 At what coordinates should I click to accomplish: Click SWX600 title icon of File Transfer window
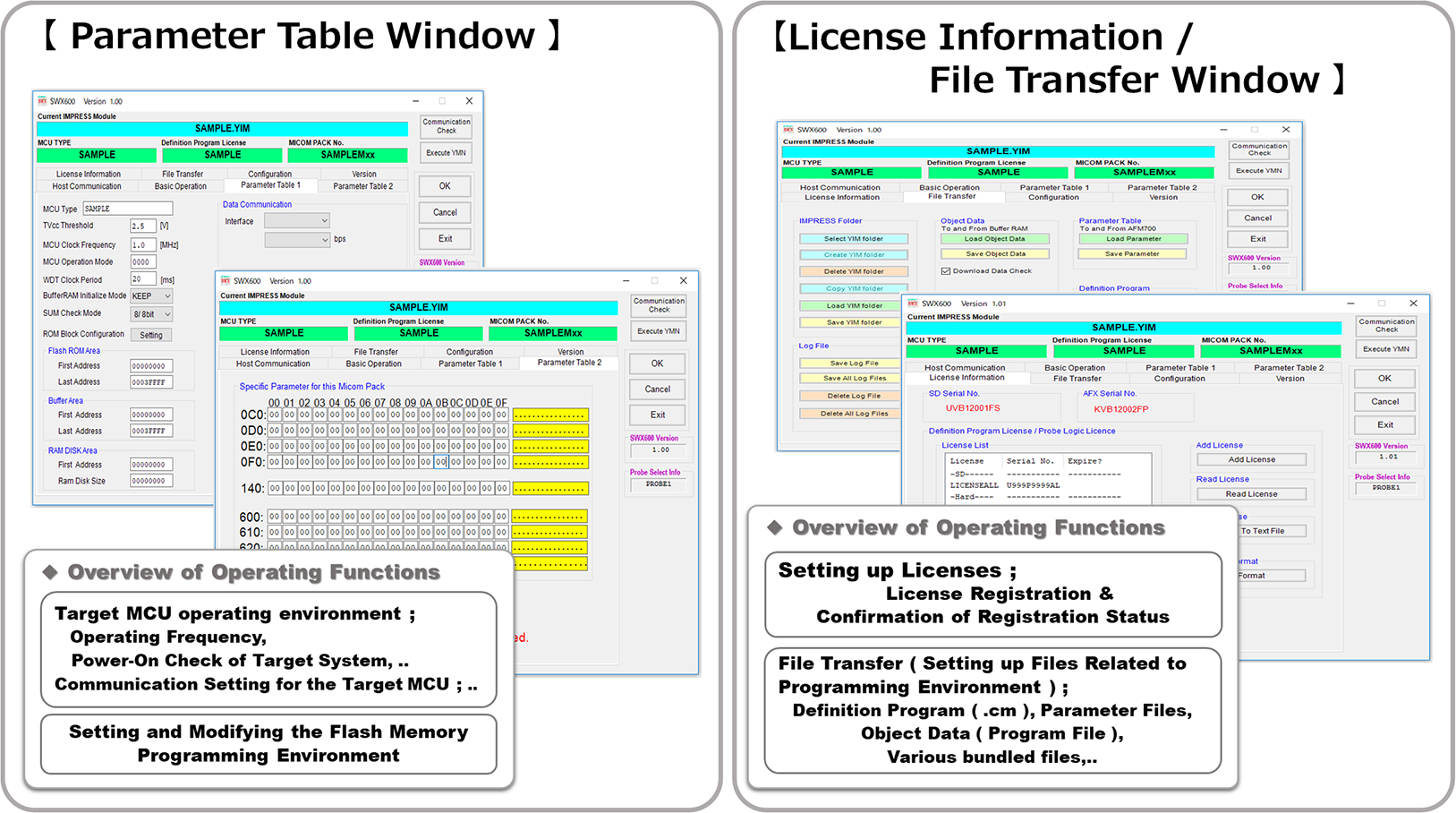pyautogui.click(x=788, y=130)
